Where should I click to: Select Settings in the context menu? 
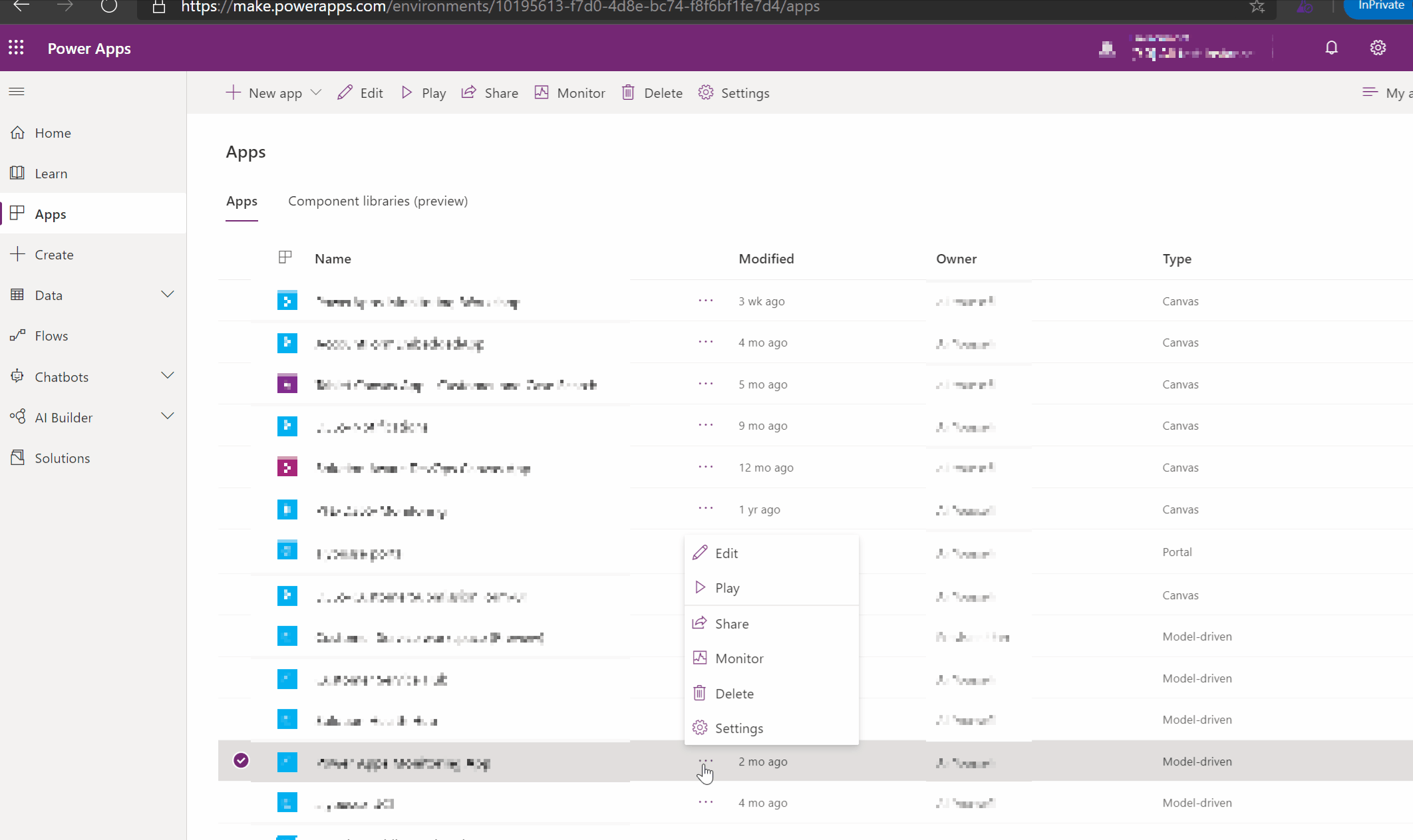(738, 728)
